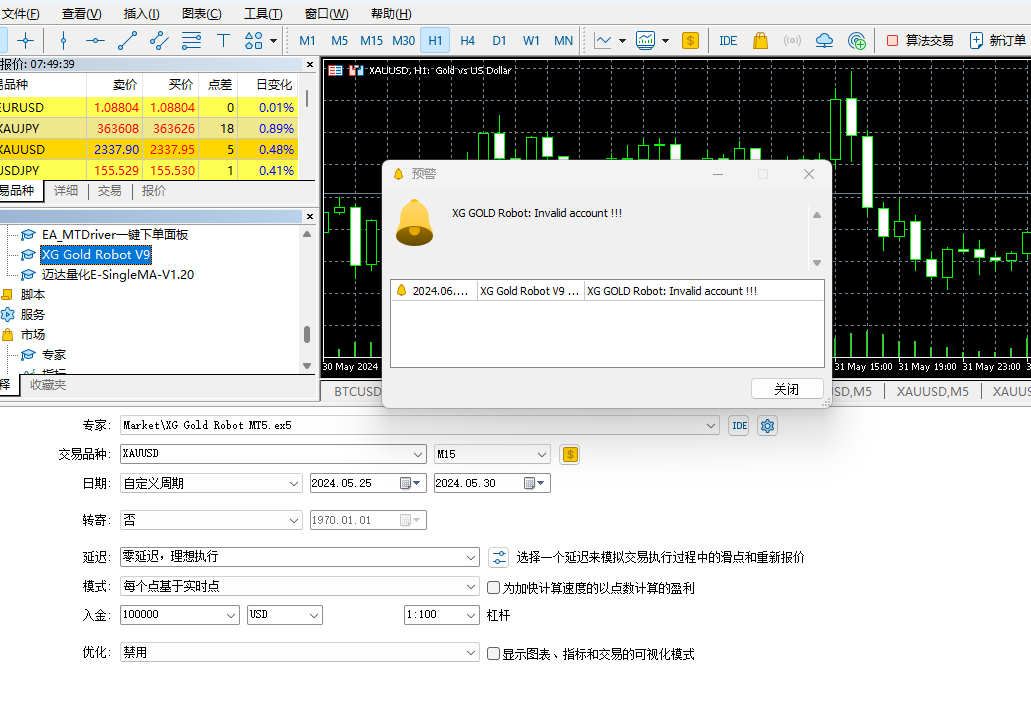Open the tester IDE button
The width and height of the screenshot is (1031, 706).
tap(739, 425)
